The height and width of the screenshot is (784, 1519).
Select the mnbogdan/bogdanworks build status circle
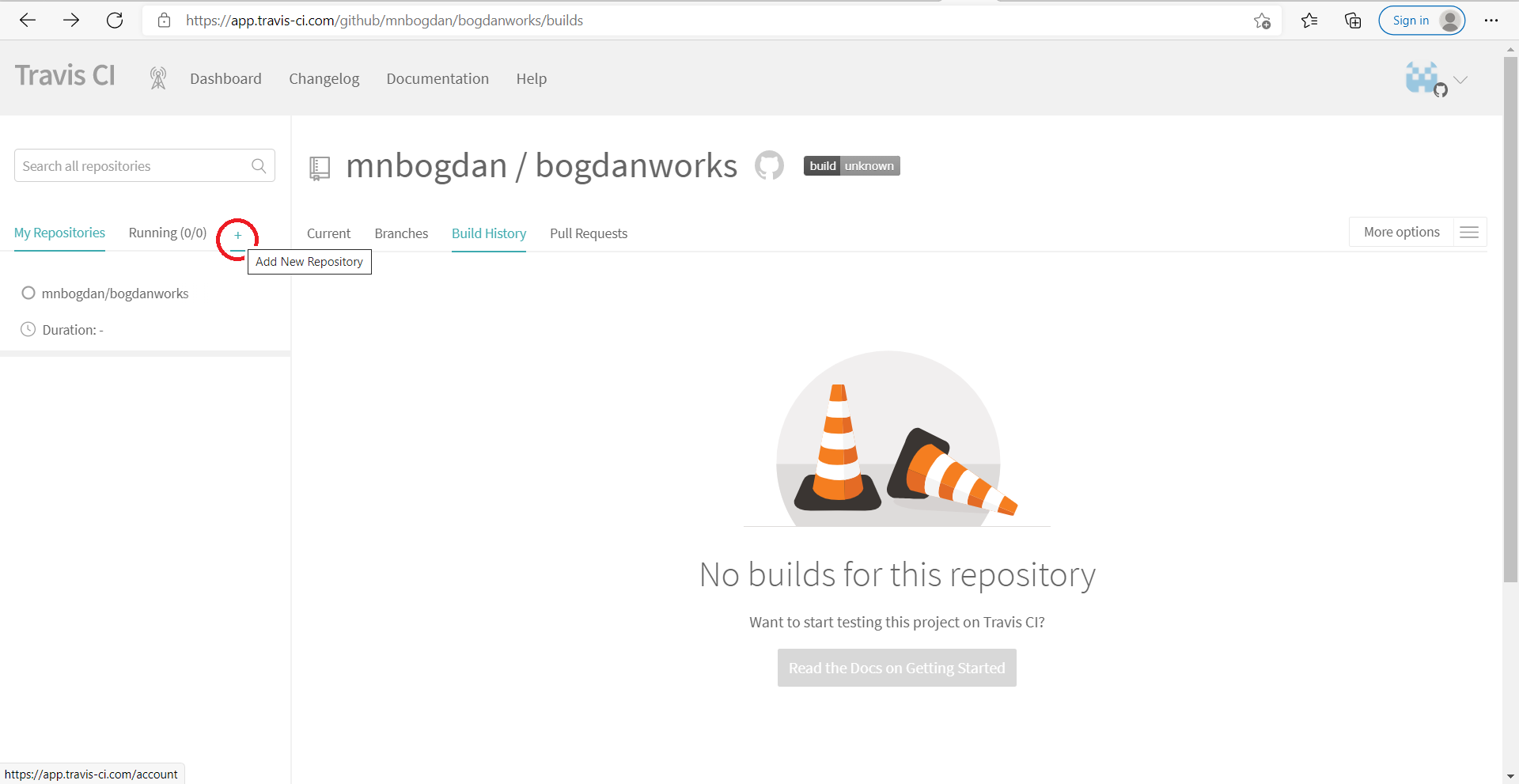28,293
